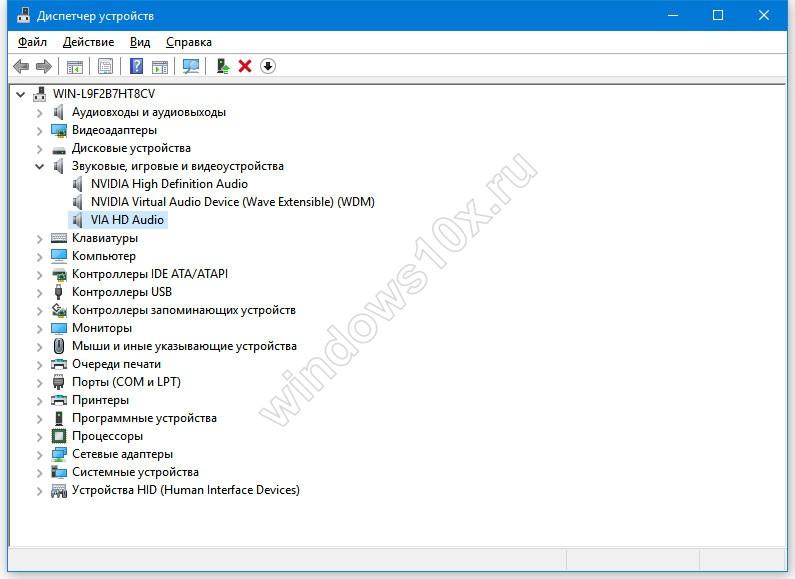
Task: Click the Процессоры chip icon
Action: pyautogui.click(x=59, y=436)
